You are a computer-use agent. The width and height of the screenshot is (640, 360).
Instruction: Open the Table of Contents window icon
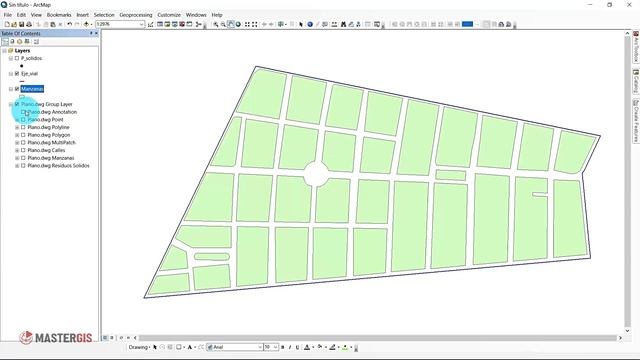160,24
